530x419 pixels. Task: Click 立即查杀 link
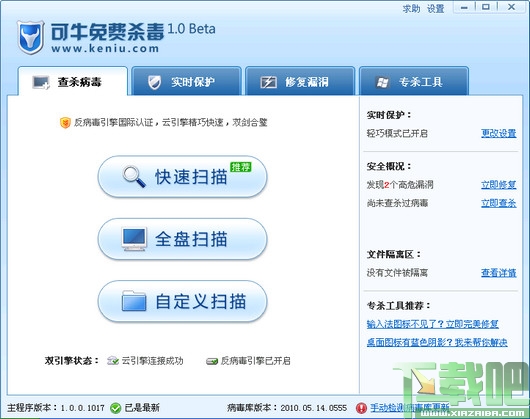(x=499, y=203)
